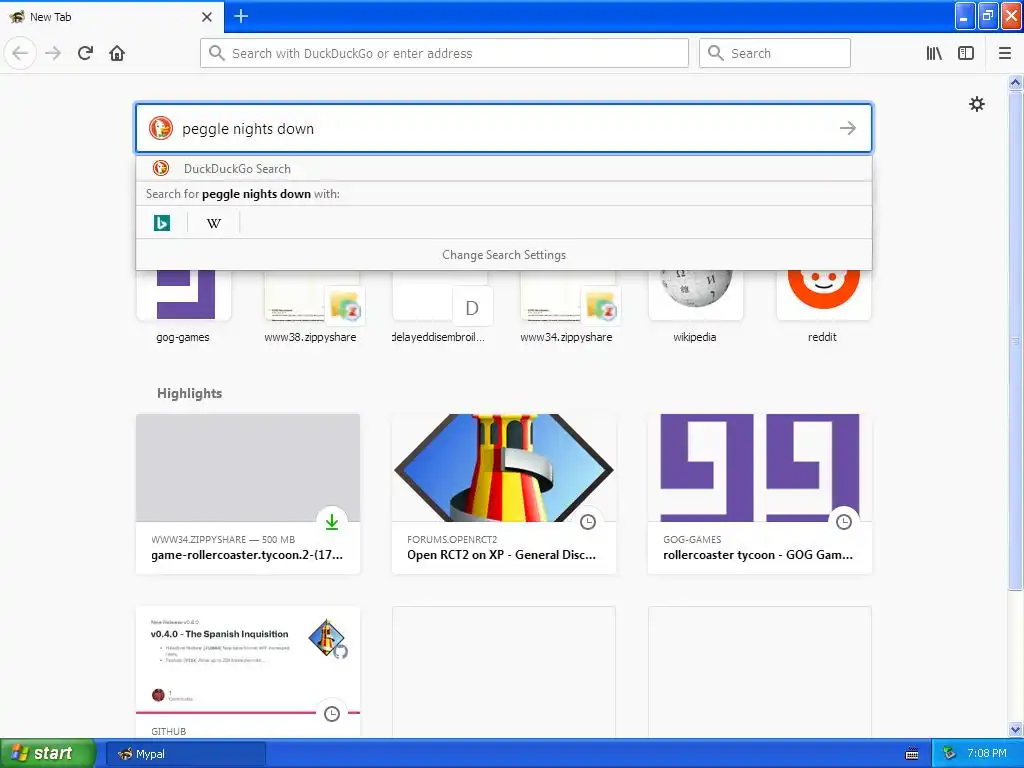Open GitHub Spanish Inquisition highlight card
This screenshot has width=1024, height=768.
pos(248,673)
